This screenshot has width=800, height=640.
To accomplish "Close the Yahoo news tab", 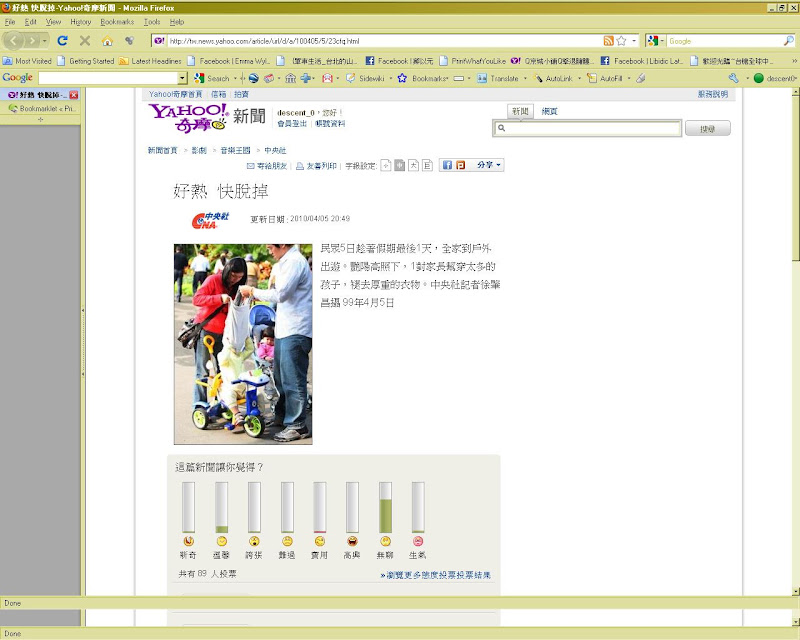I will 74,95.
